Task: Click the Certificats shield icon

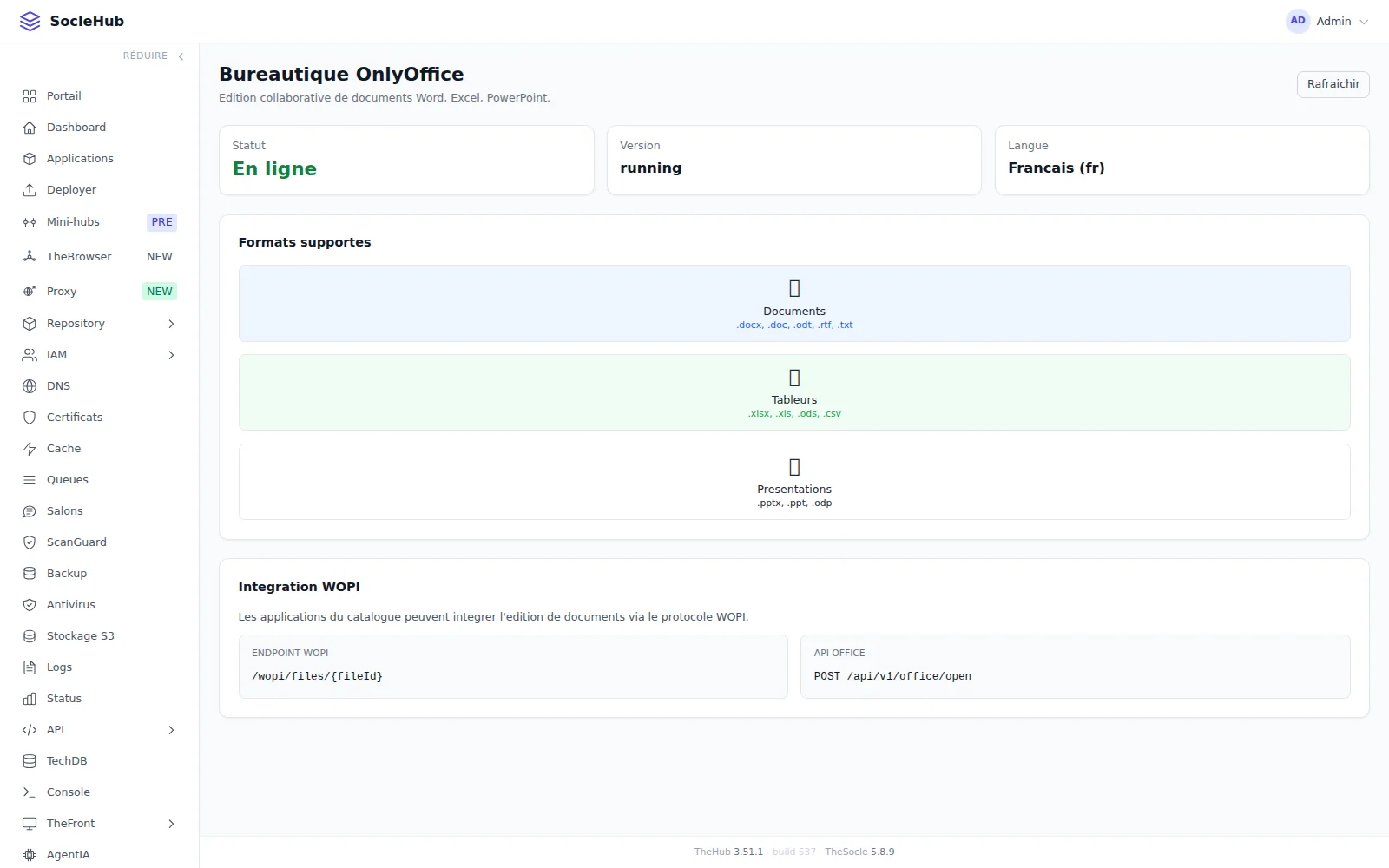Action: point(30,418)
